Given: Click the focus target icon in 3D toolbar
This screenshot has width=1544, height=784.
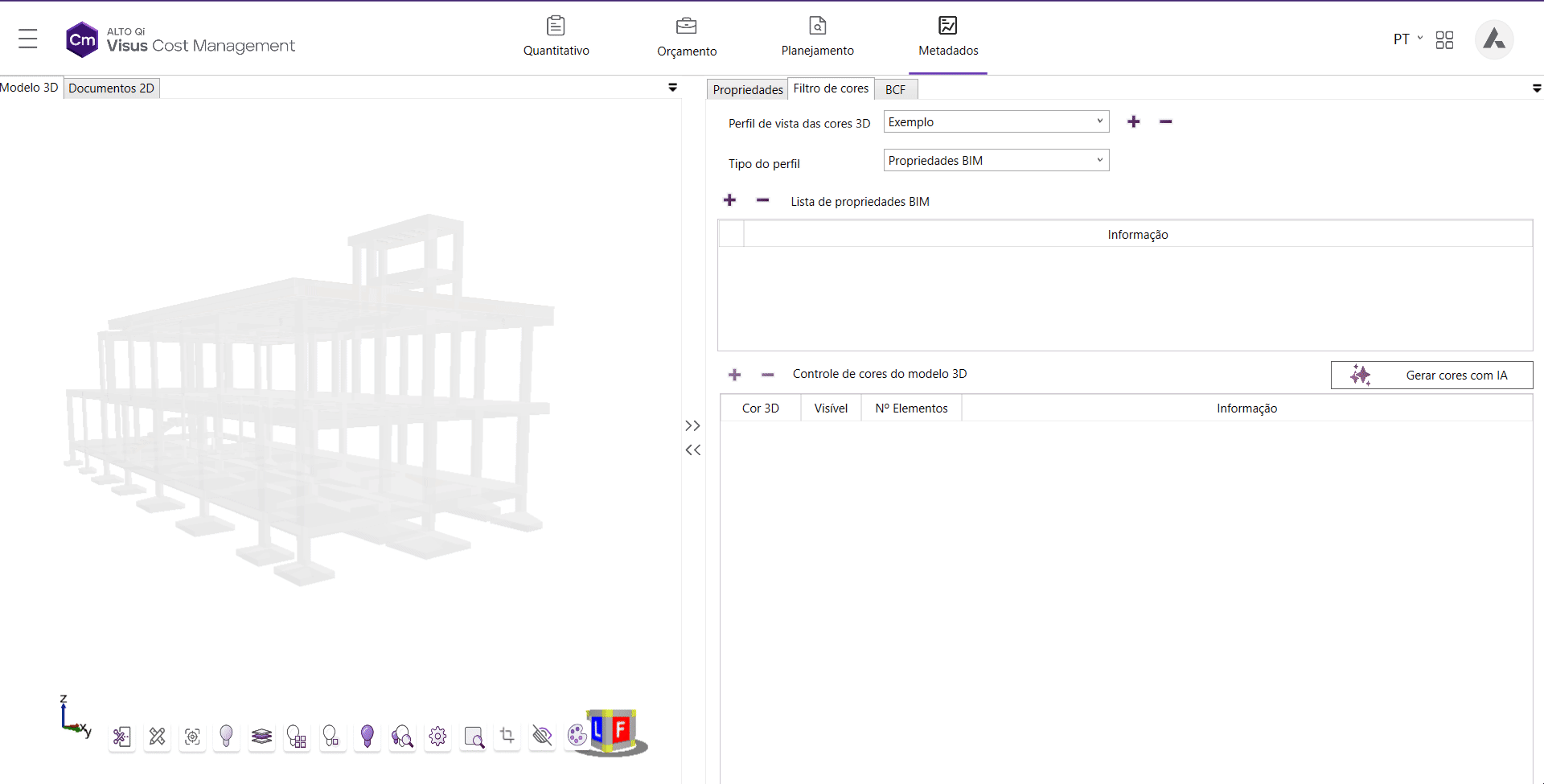Looking at the screenshot, I should click(x=192, y=737).
